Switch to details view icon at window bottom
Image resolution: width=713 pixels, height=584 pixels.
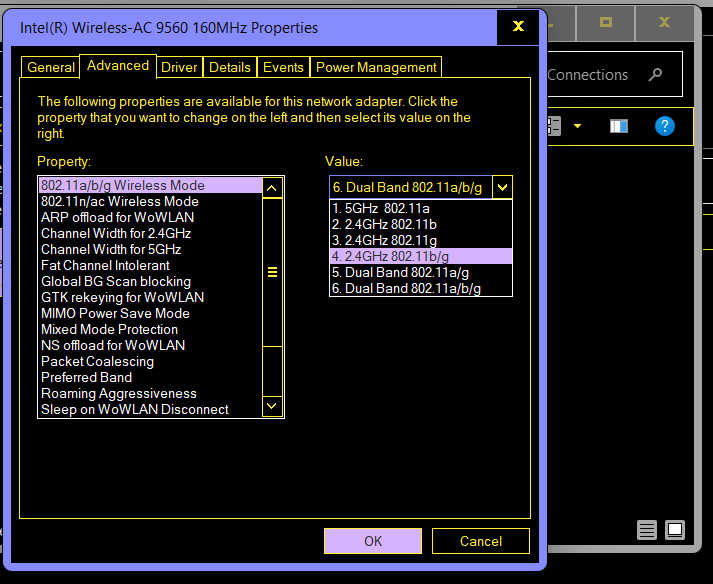[647, 530]
